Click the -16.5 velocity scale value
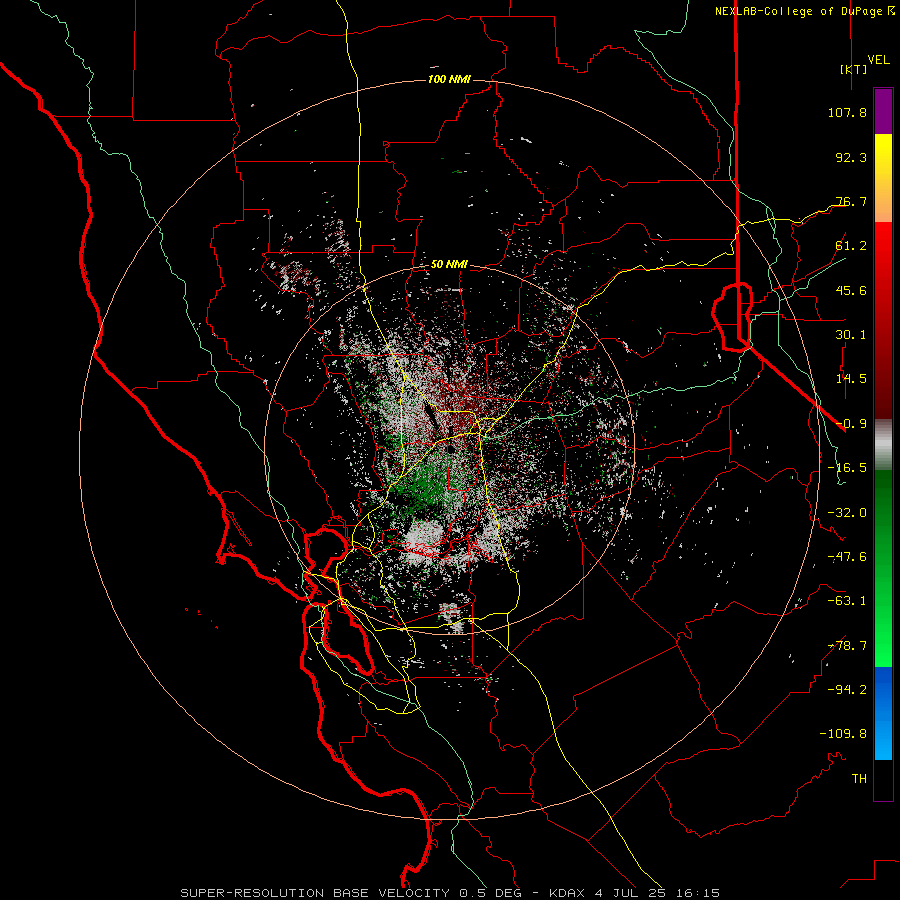Viewport: 900px width, 900px height. (847, 468)
